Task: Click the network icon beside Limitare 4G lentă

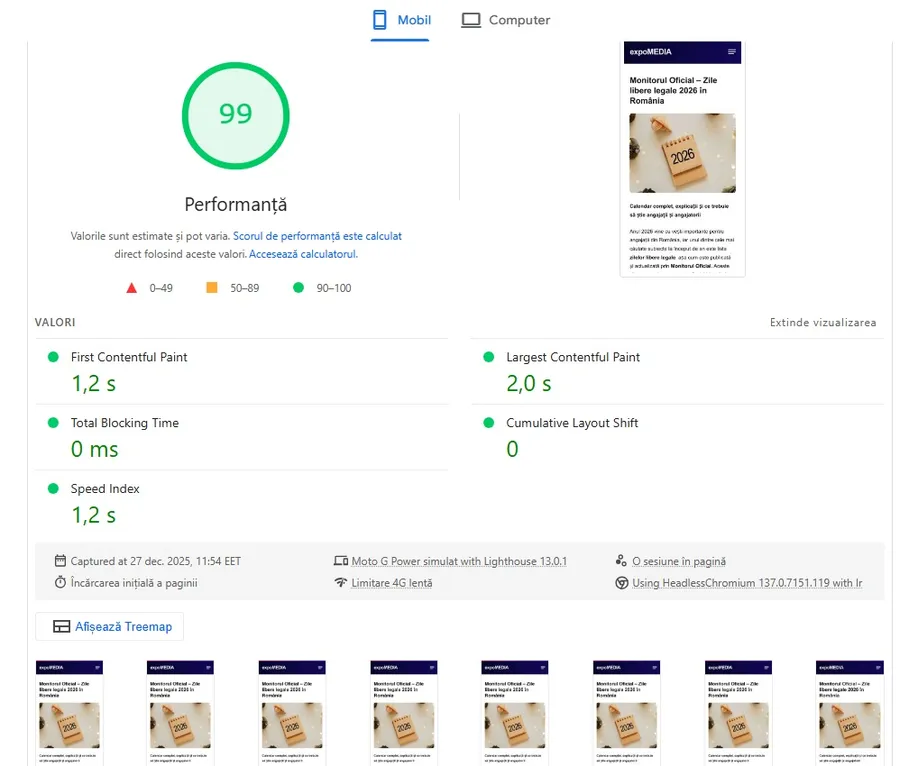Action: pyautogui.click(x=341, y=581)
